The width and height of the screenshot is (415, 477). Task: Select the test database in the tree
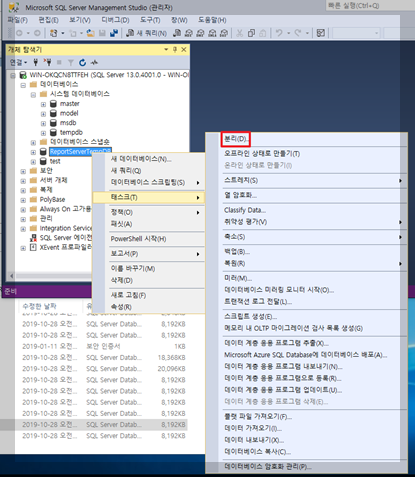pyautogui.click(x=55, y=161)
